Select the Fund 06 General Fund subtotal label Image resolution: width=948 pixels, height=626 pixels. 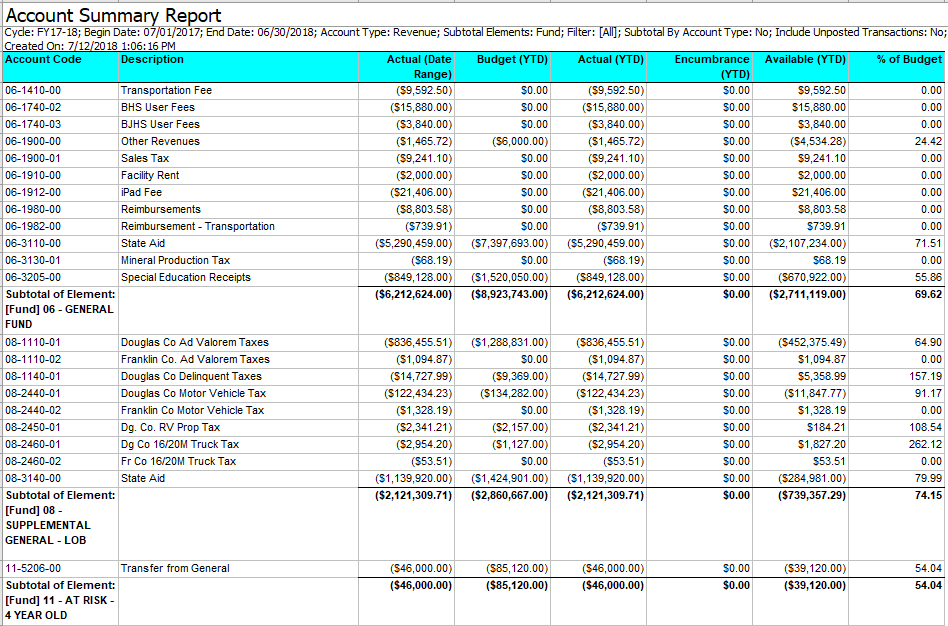click(x=60, y=309)
